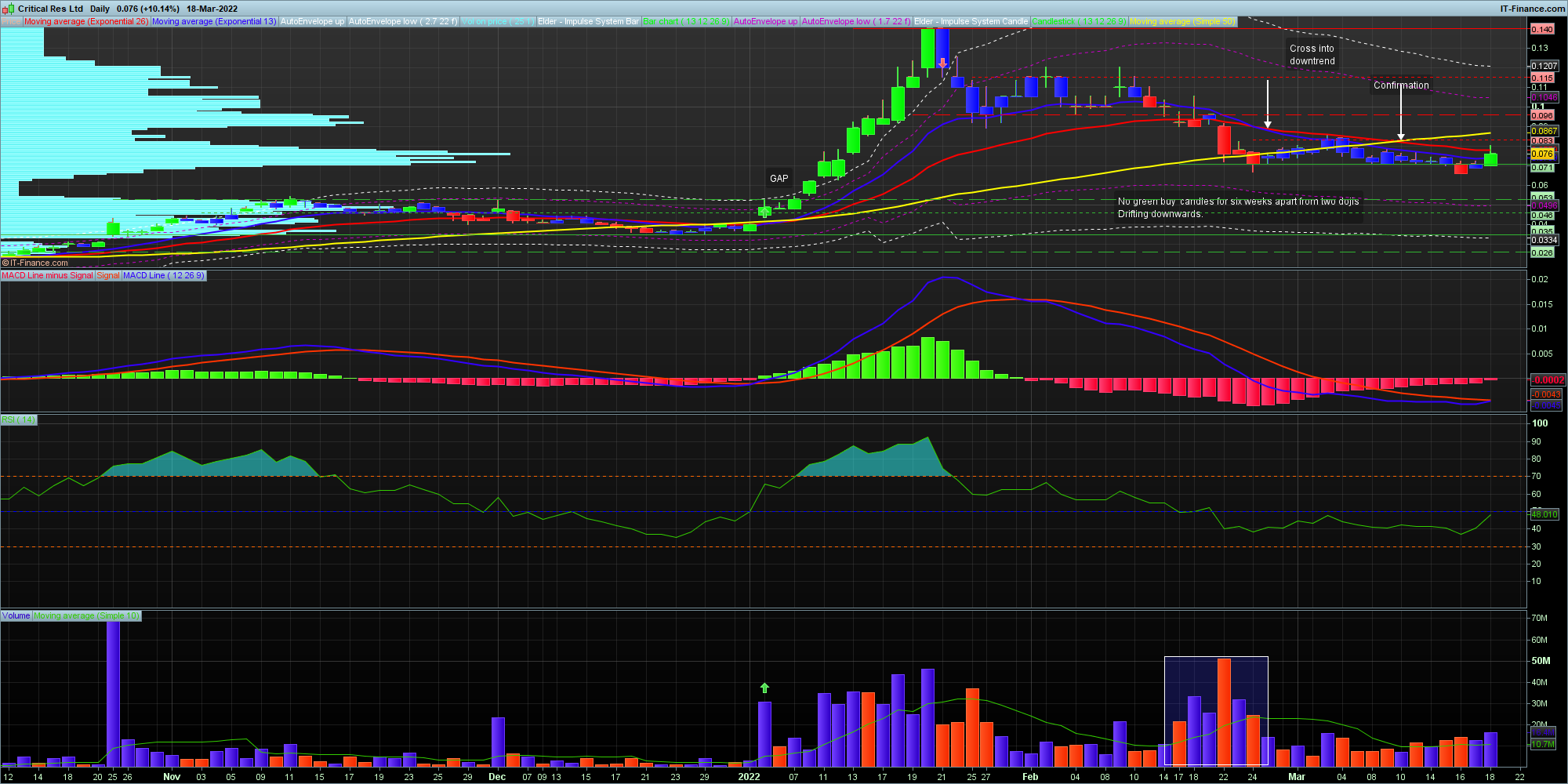This screenshot has height=784, width=1568.
Task: Open the 'RSI (14)' indicator label
Action: (18, 420)
